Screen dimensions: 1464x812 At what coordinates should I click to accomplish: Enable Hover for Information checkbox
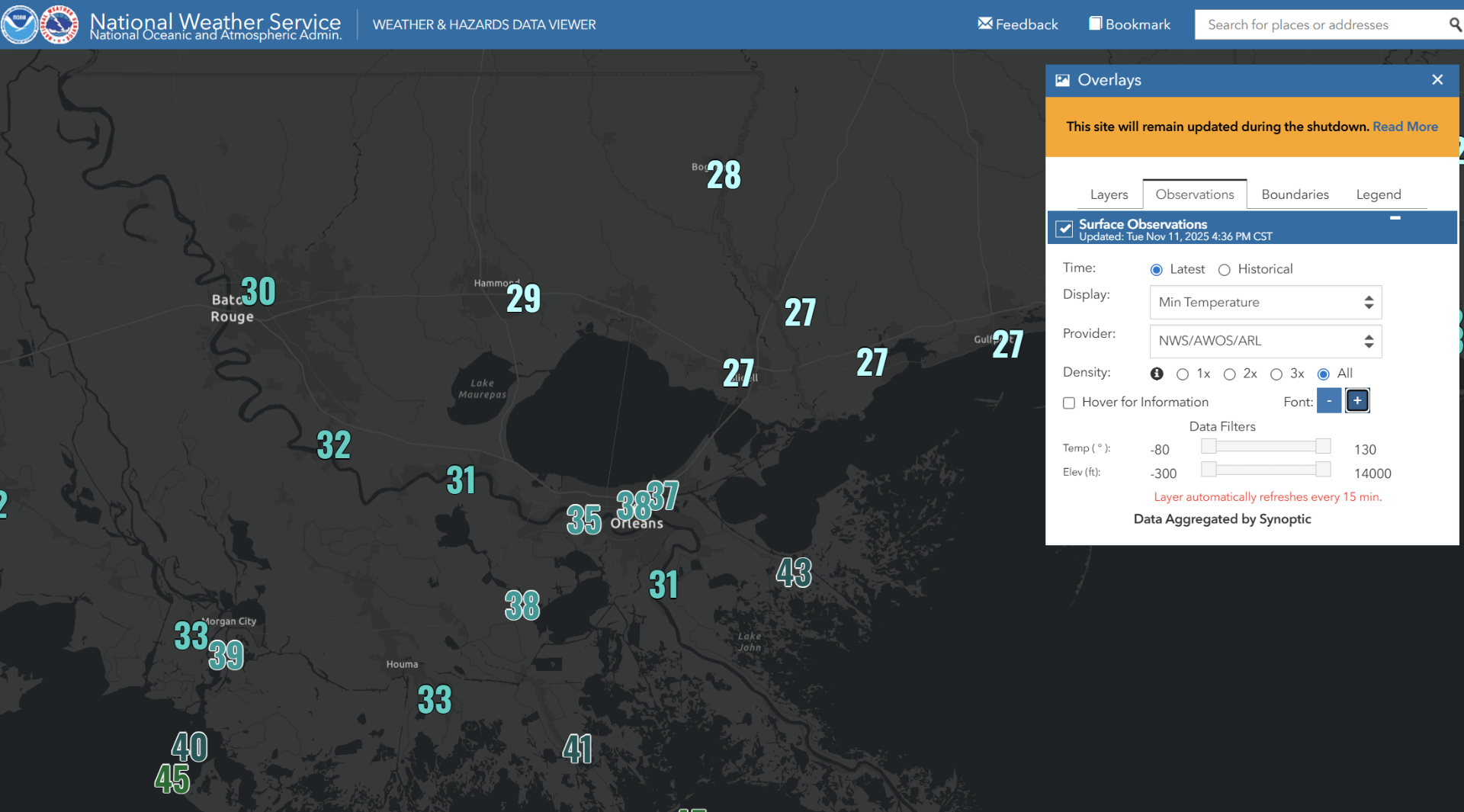pos(1069,403)
